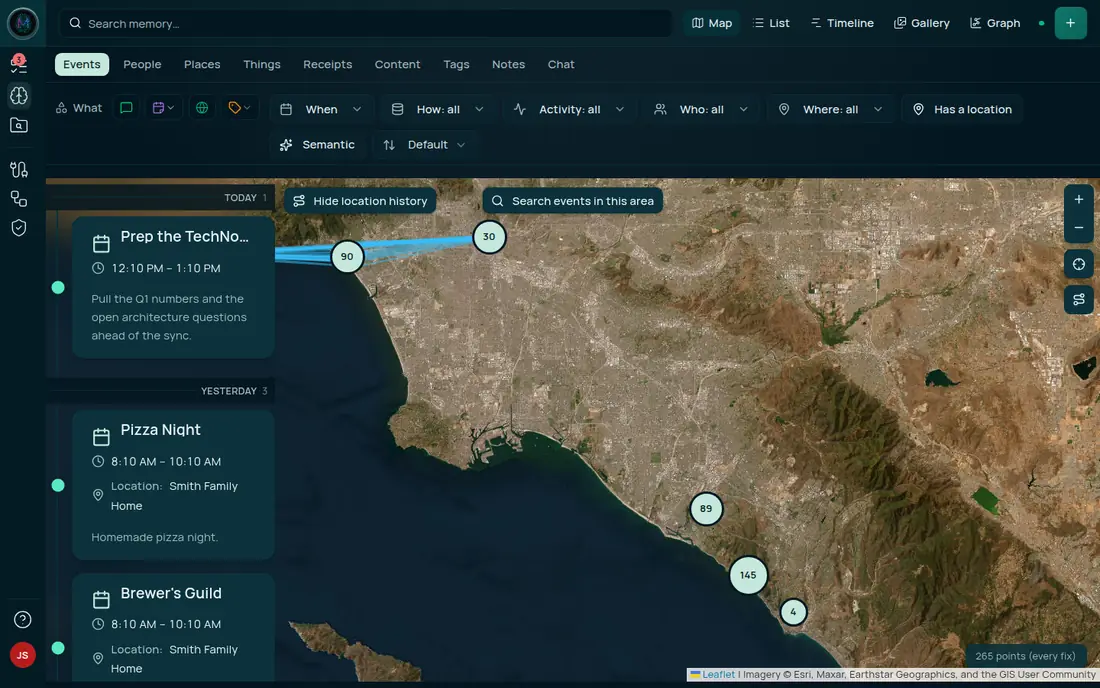Open the Where: all dropdown
Viewport: 1100px width, 688px height.
831,109
